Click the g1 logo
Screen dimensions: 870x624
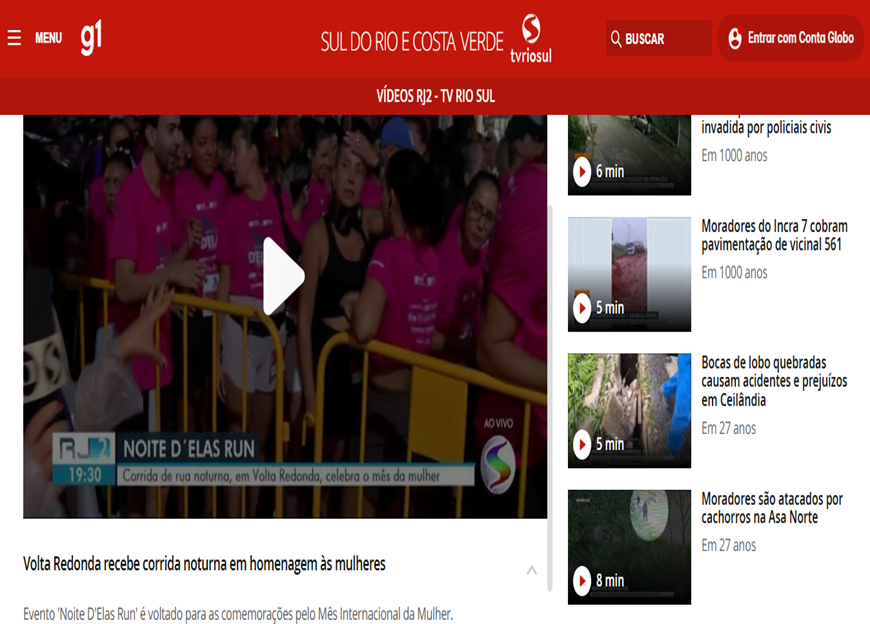pos(91,38)
